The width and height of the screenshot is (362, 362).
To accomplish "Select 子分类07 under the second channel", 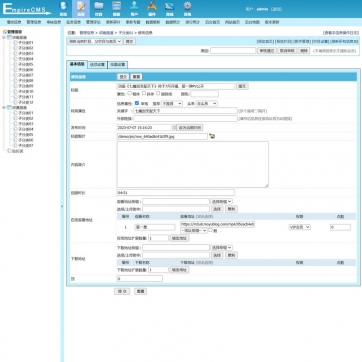I will click(25, 145).
